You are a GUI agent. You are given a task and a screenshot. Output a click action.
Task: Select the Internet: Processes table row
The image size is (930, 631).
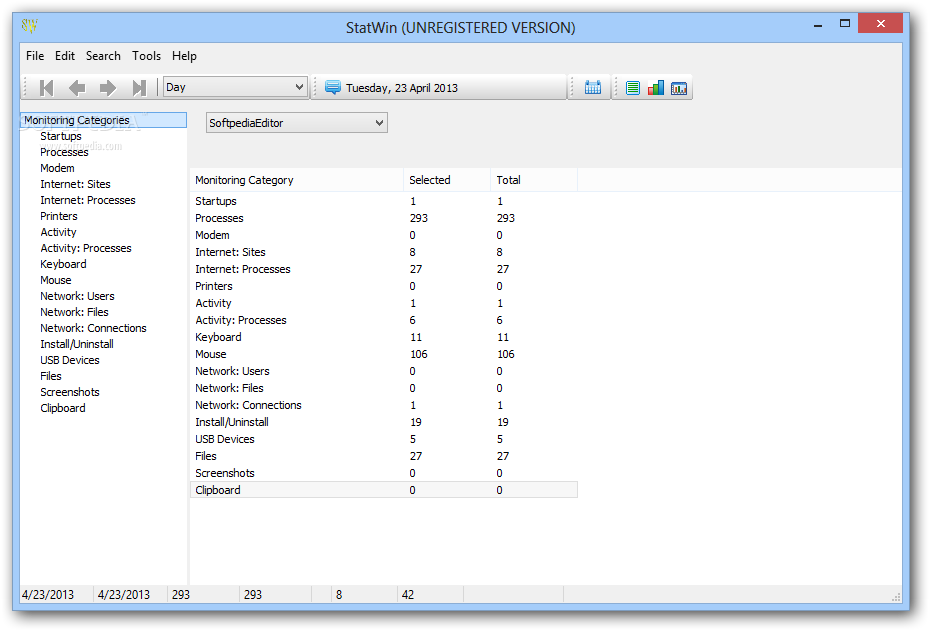384,269
